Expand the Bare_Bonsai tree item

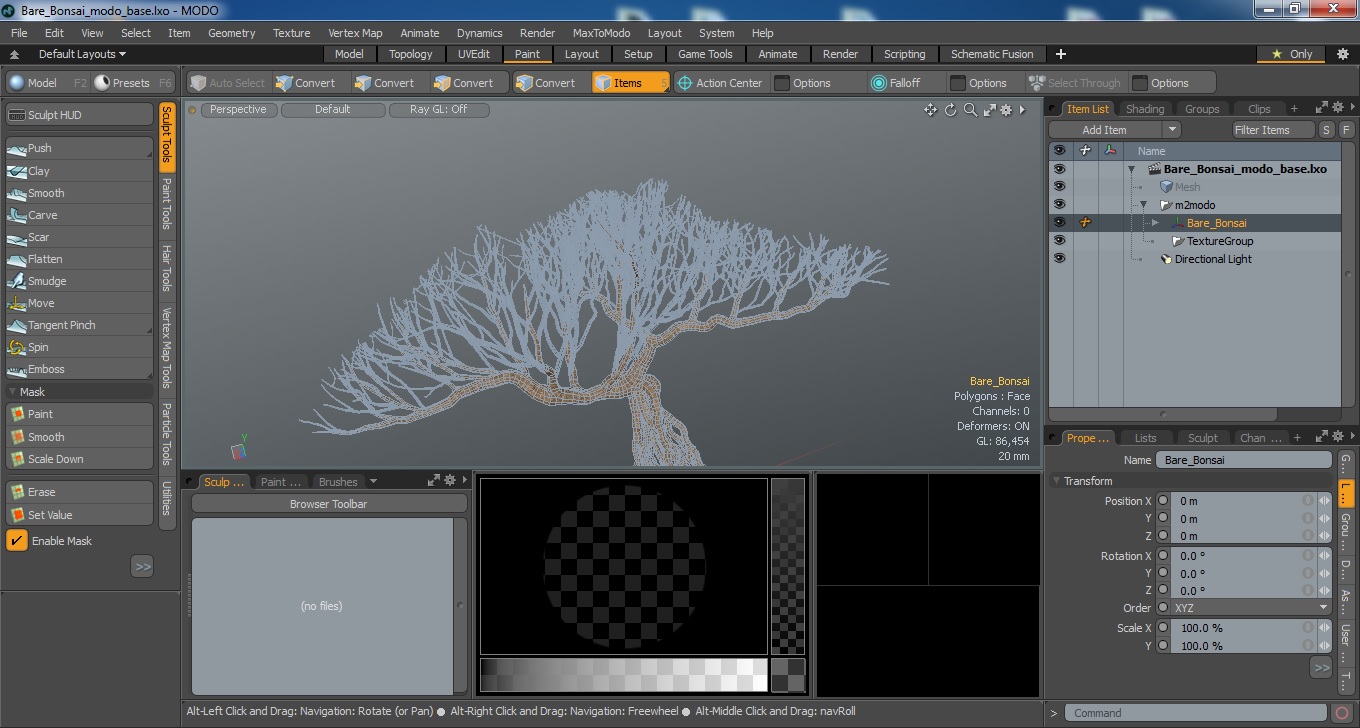(1155, 223)
